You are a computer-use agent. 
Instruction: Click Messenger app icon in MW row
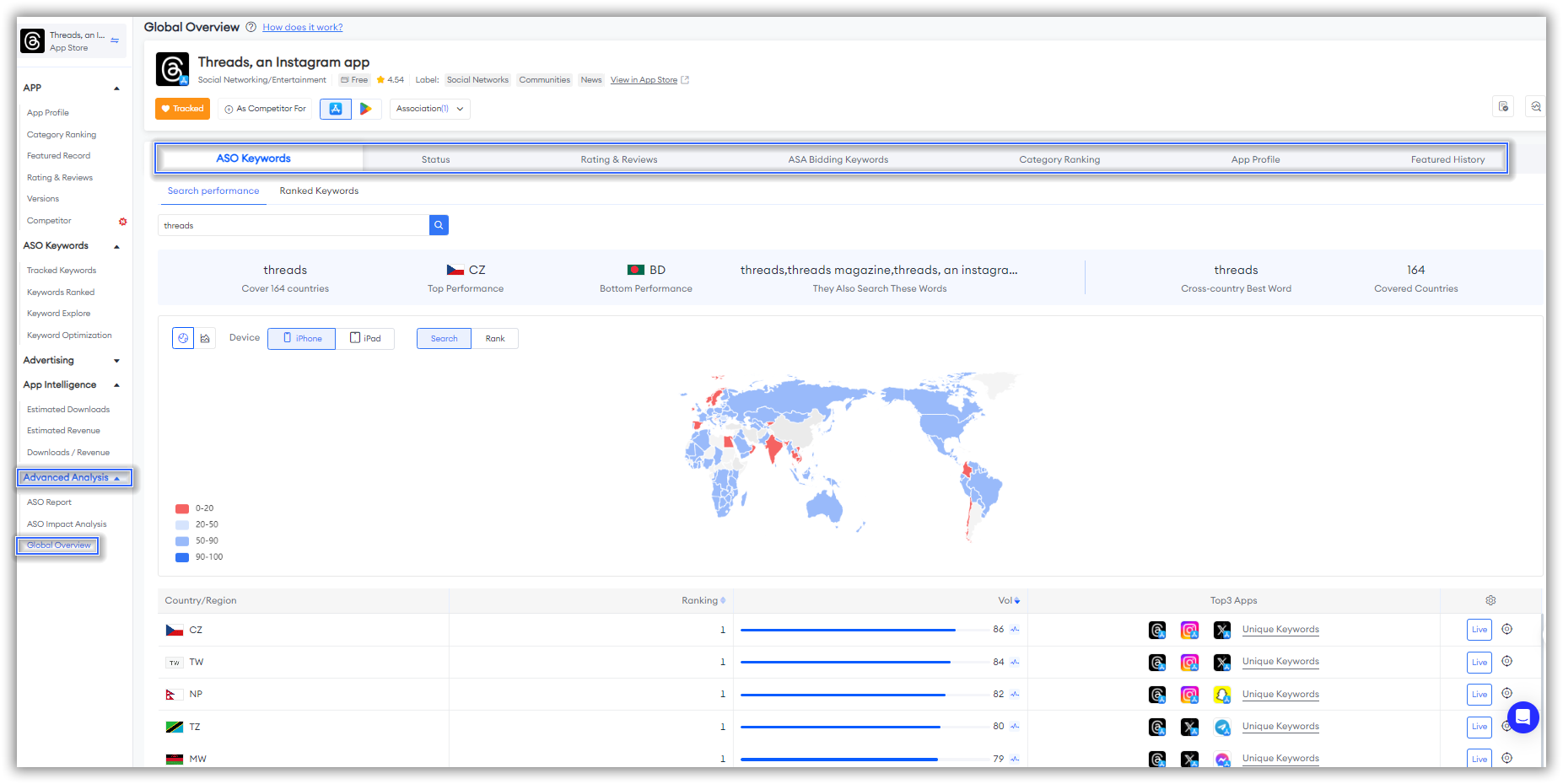tap(1222, 759)
